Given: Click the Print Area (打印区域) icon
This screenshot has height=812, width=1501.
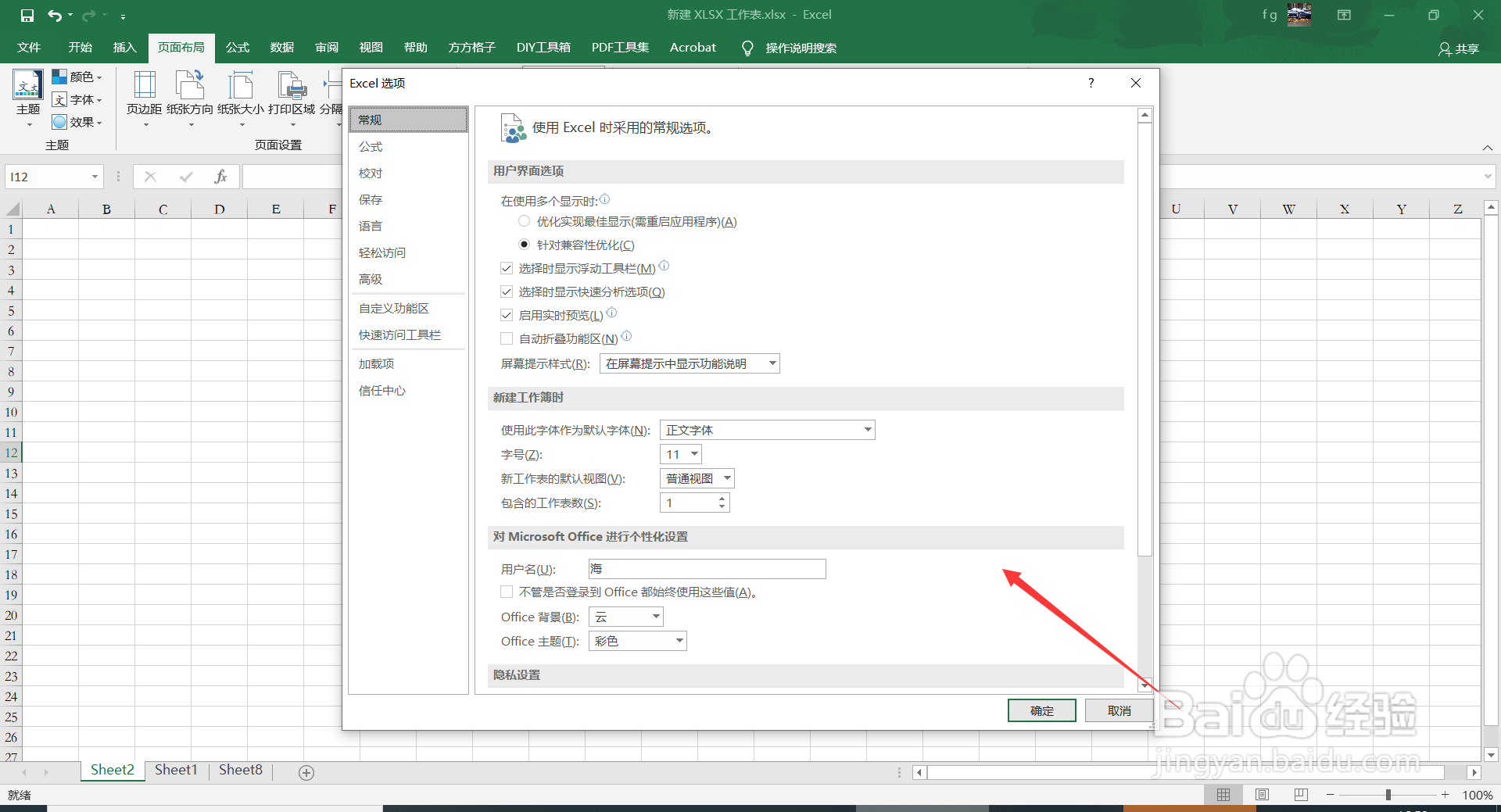Looking at the screenshot, I should 292,84.
